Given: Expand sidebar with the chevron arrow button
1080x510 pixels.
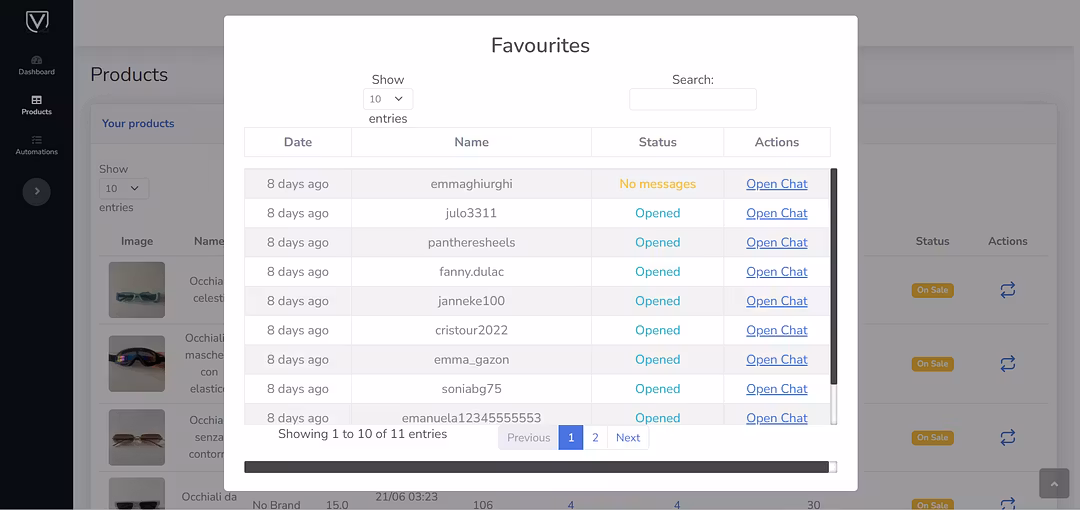Looking at the screenshot, I should [37, 191].
